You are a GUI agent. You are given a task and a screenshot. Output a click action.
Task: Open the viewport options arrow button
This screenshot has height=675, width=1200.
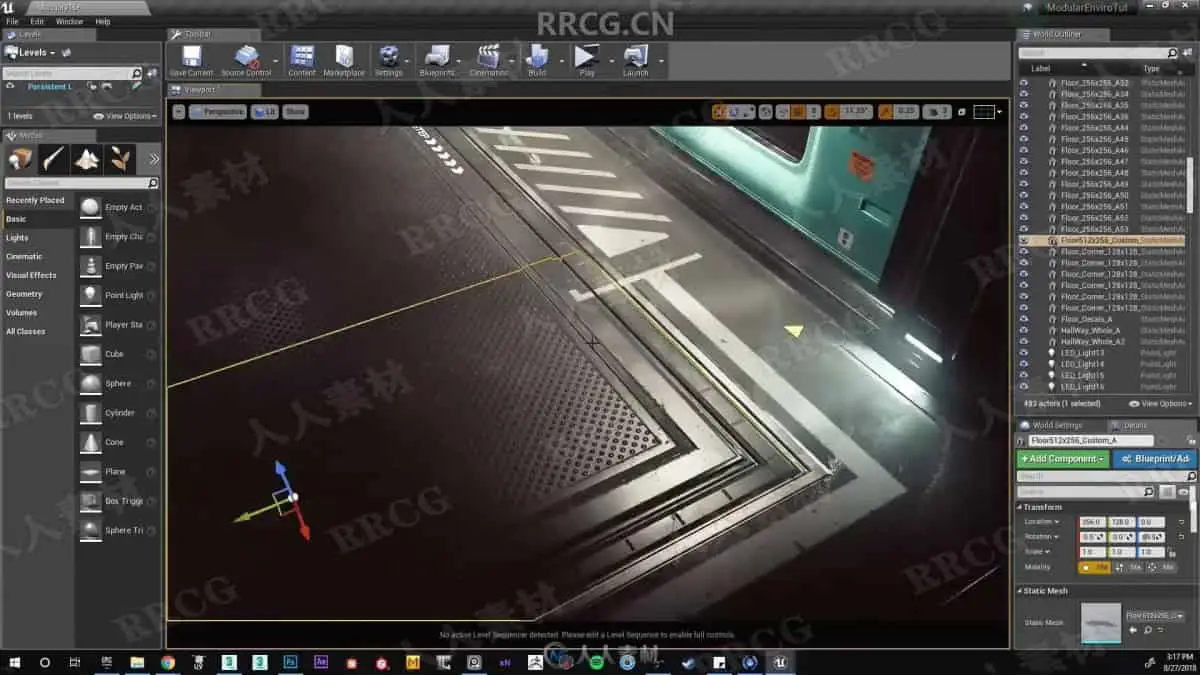[179, 112]
